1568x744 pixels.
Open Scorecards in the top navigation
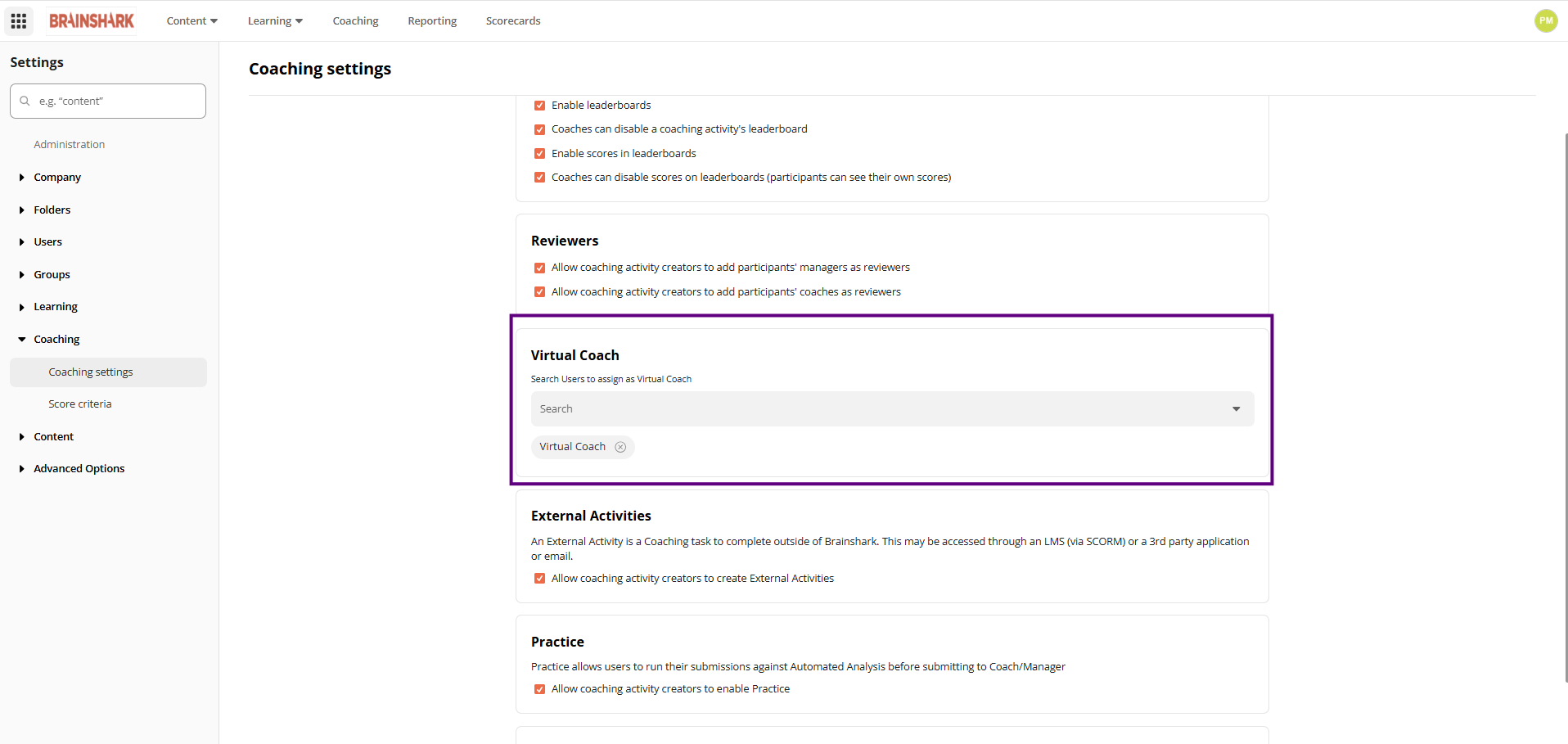coord(513,20)
